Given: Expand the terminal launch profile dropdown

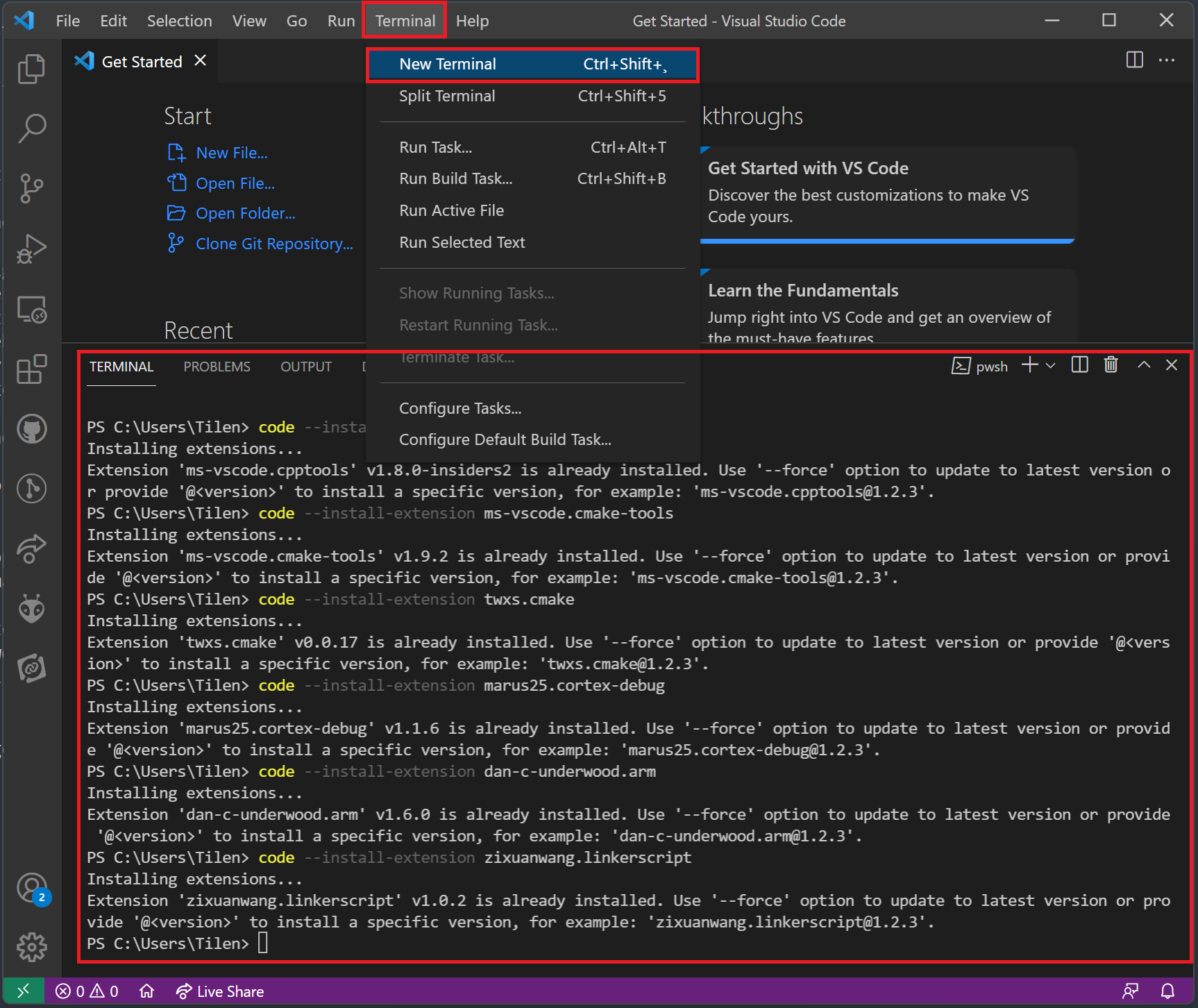Looking at the screenshot, I should click(1050, 366).
